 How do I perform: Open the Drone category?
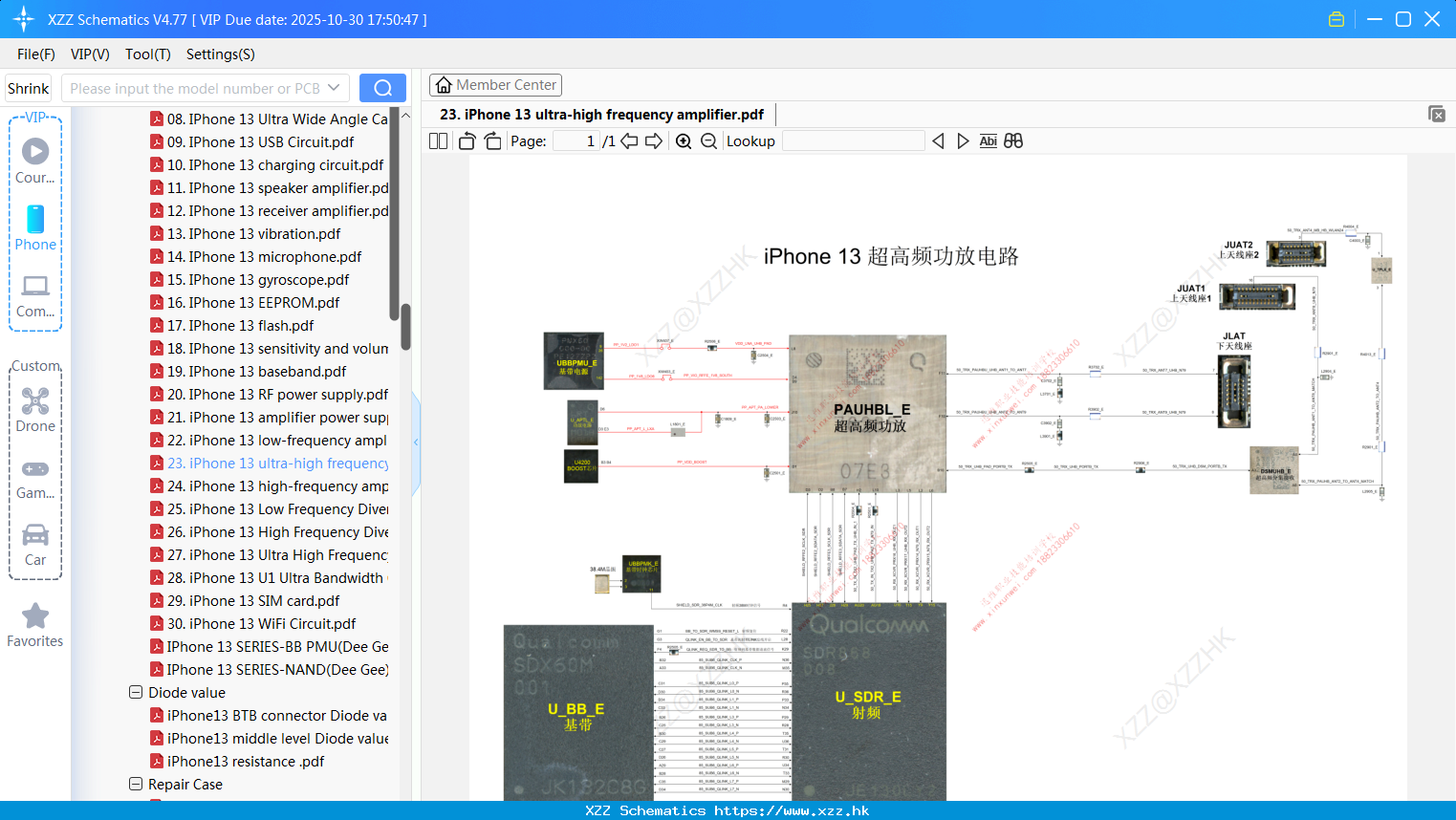35,409
